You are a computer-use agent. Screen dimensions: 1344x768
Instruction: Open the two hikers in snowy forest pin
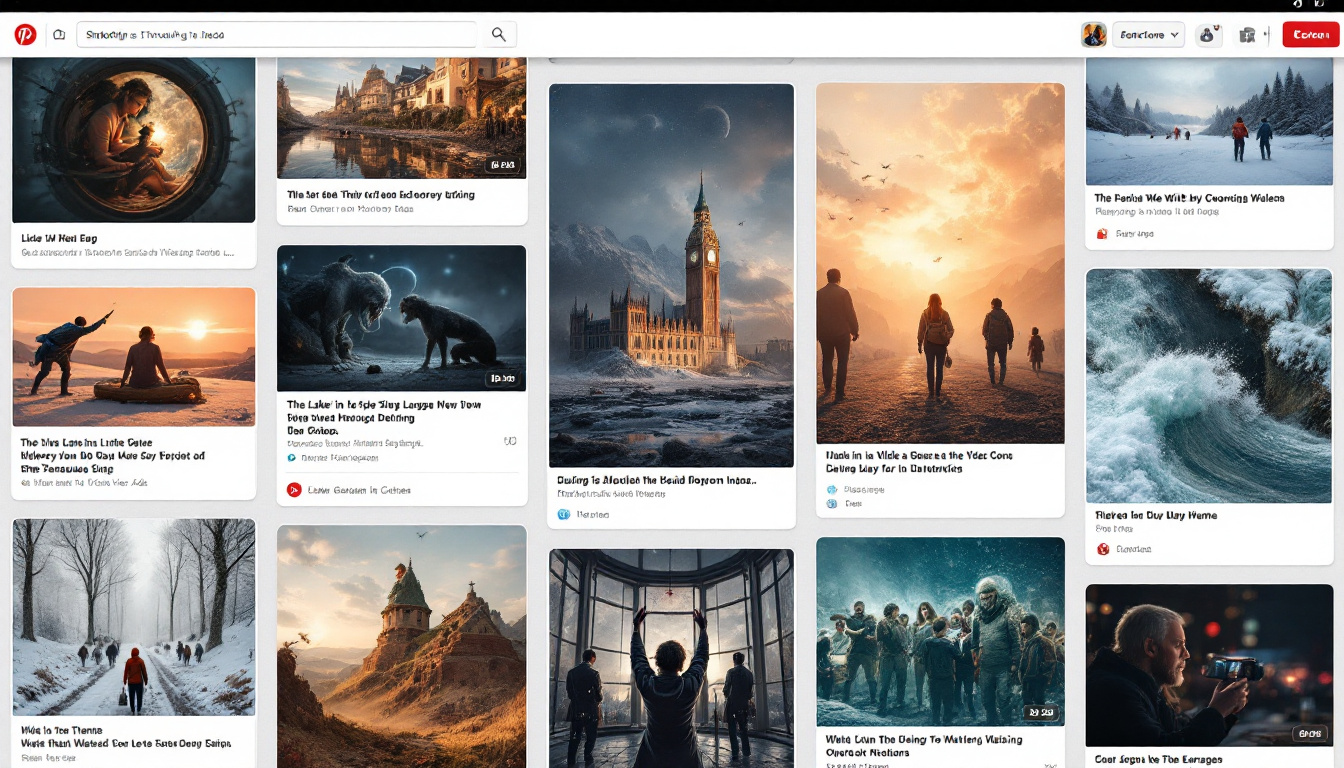(x=1209, y=121)
